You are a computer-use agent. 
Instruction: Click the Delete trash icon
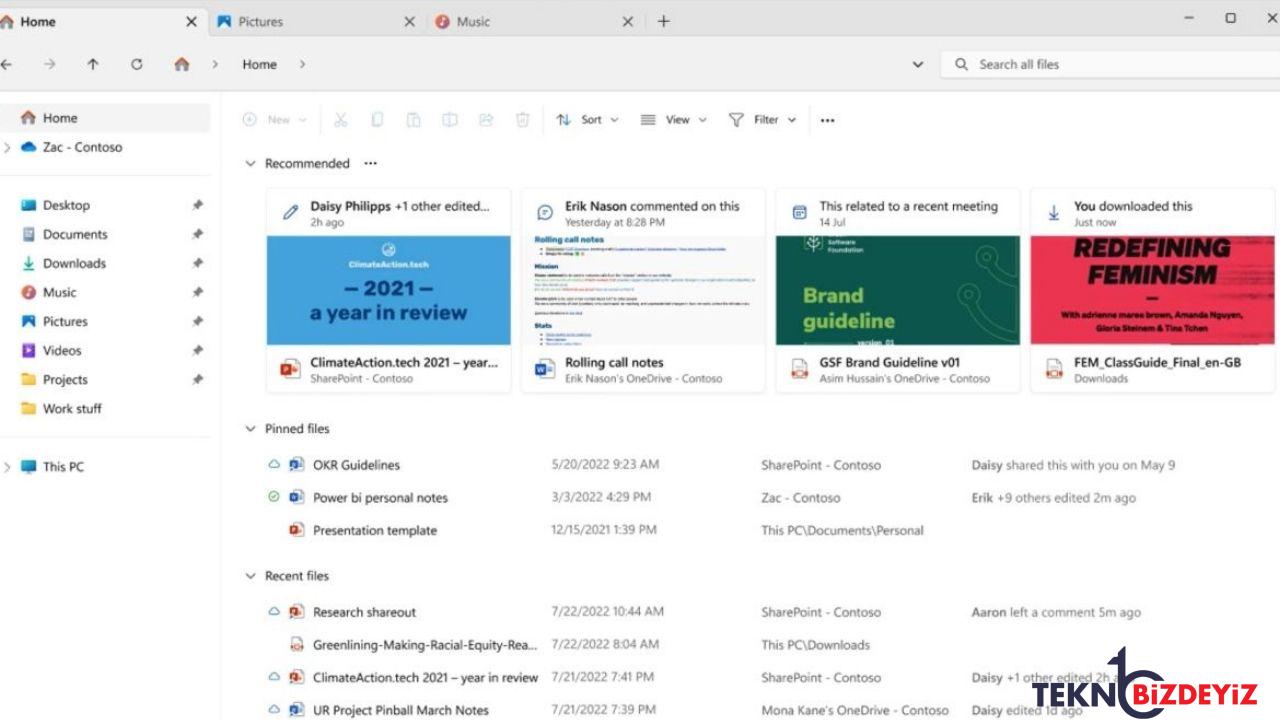pos(522,120)
